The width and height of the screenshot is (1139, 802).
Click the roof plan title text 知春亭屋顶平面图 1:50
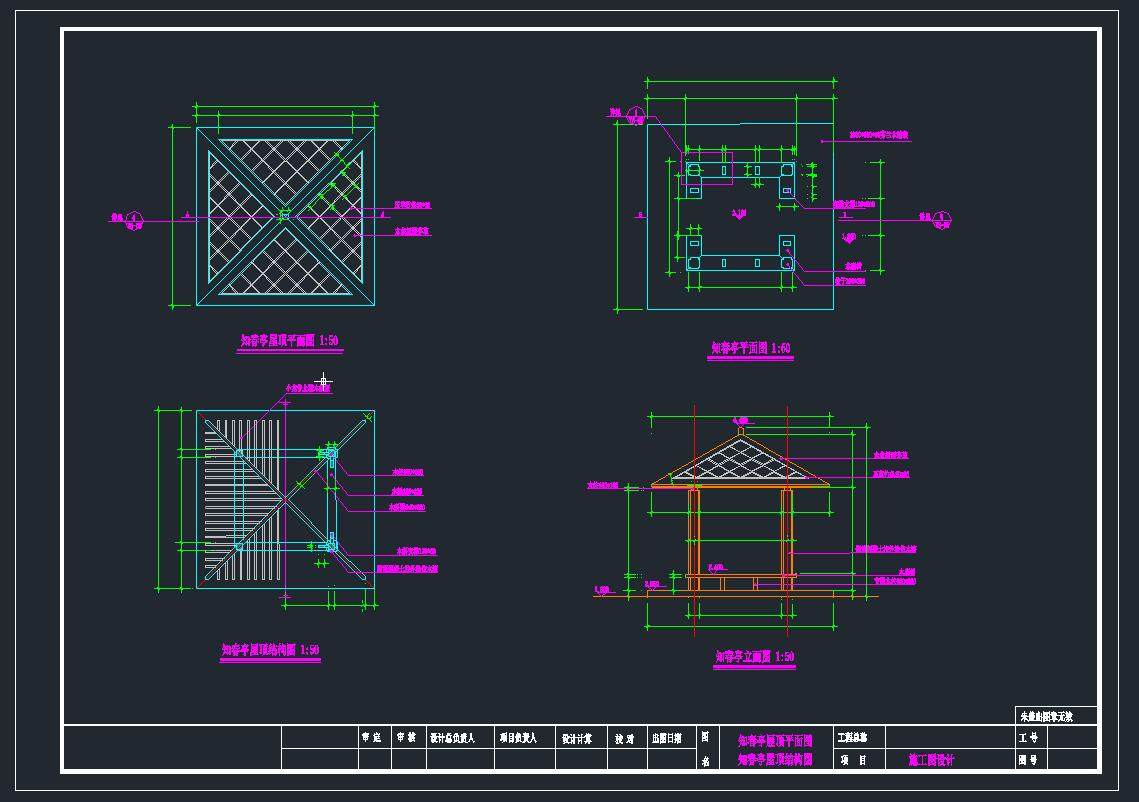pyautogui.click(x=289, y=341)
